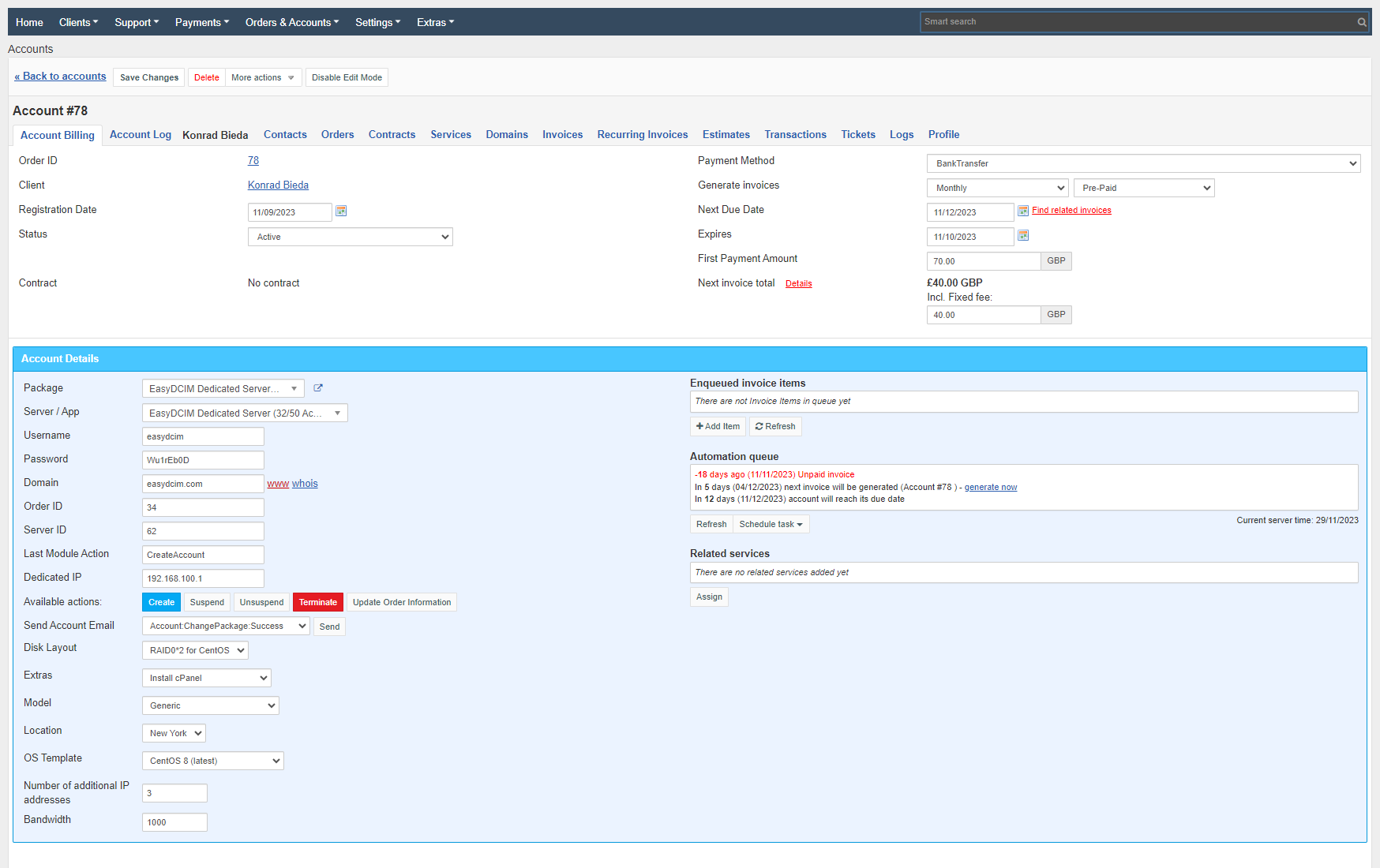Click the Suspend button
The image size is (1380, 868).
click(x=207, y=602)
